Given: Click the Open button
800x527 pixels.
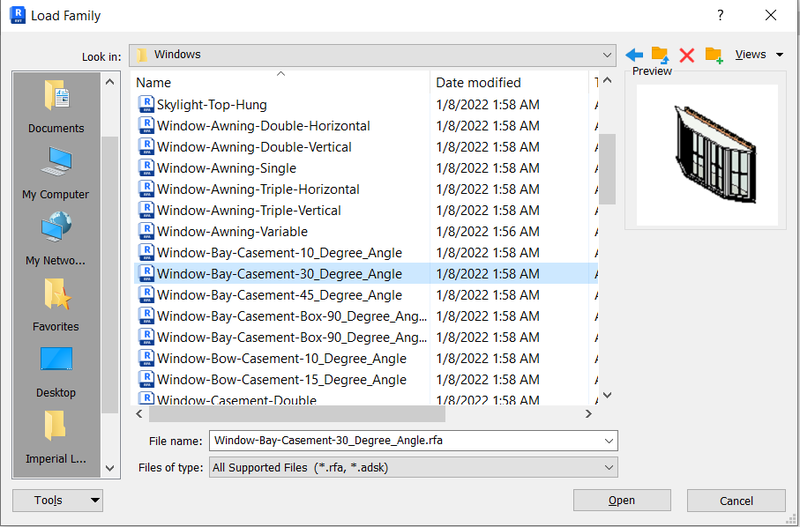Looking at the screenshot, I should pyautogui.click(x=622, y=500).
